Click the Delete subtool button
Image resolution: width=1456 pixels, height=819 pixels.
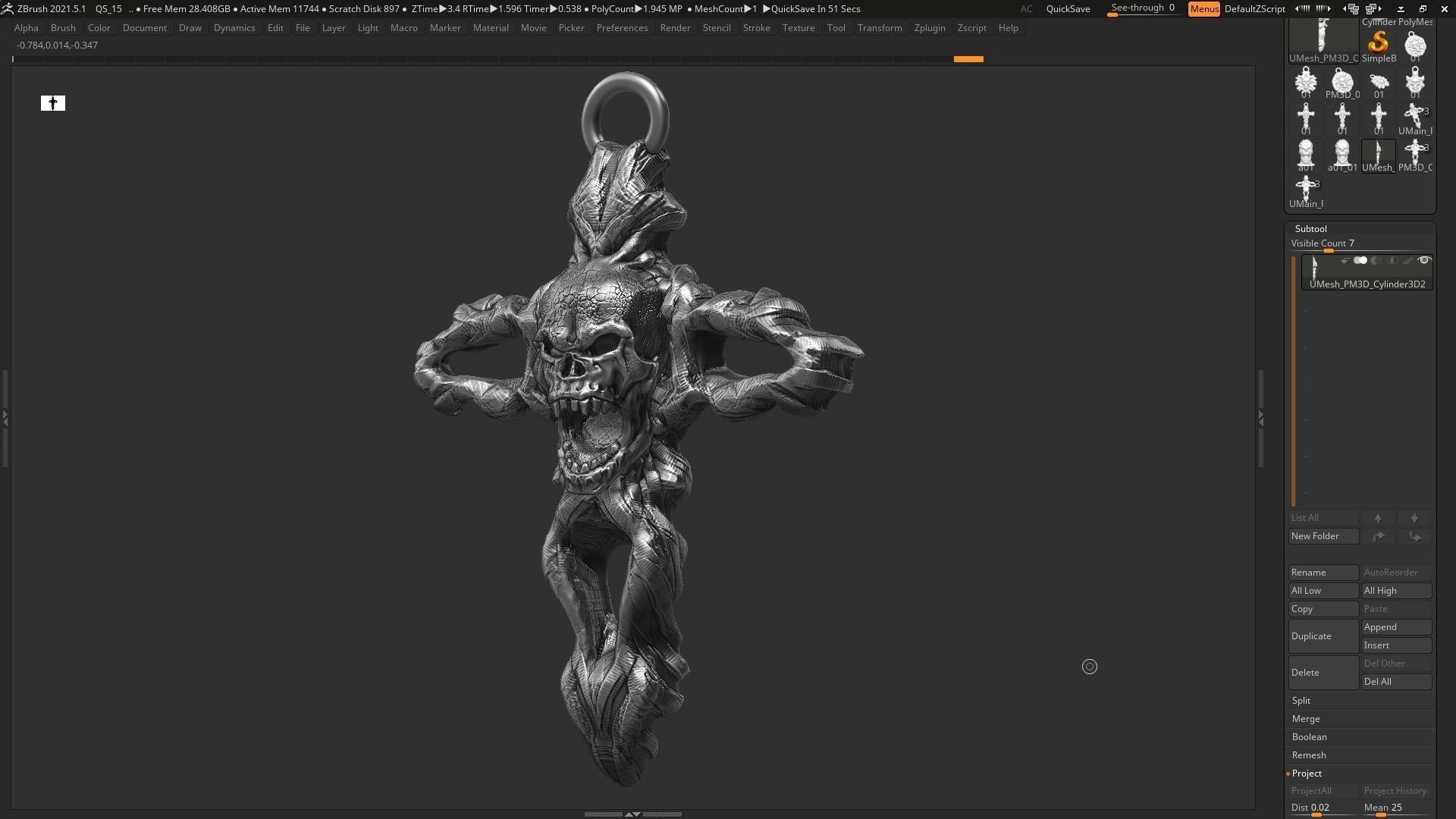[x=1323, y=673]
